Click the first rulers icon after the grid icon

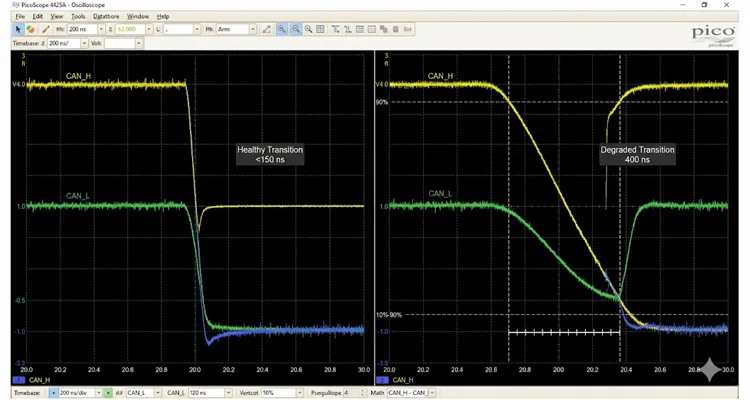(336, 29)
